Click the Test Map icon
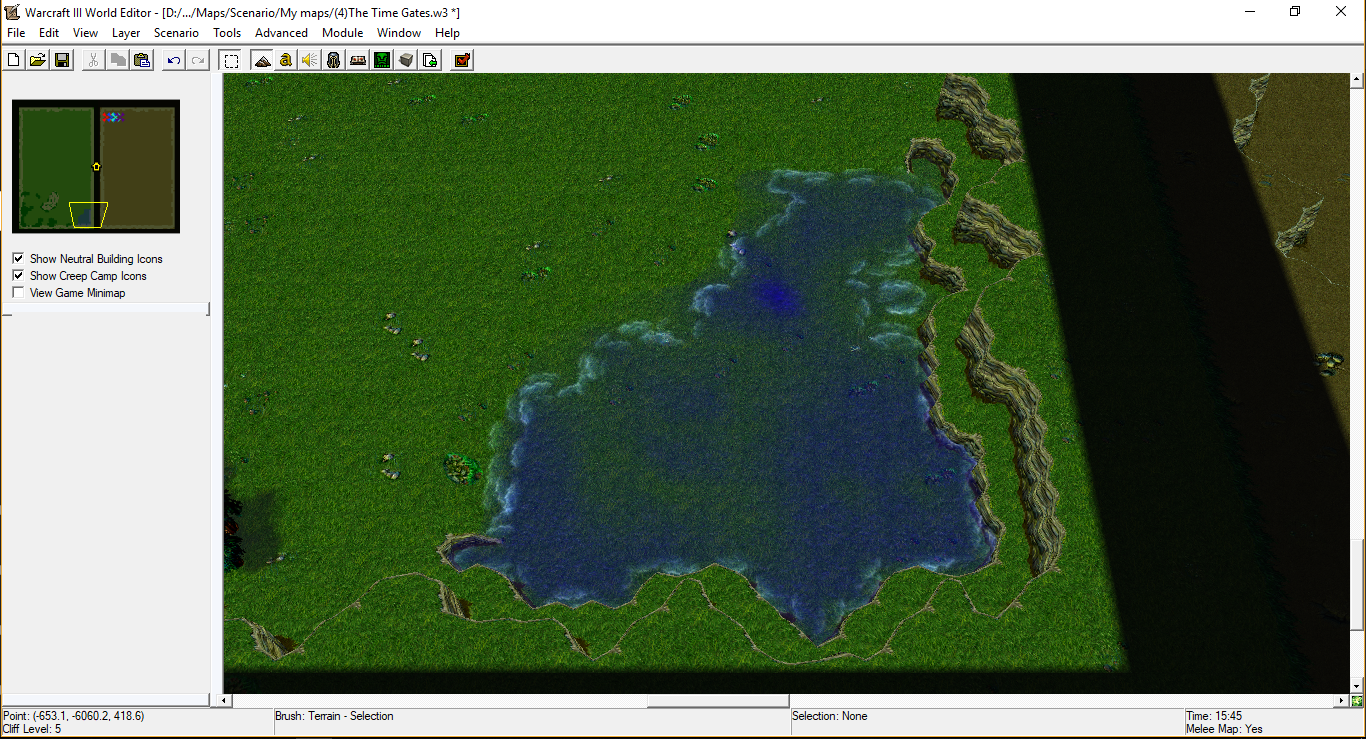Viewport: 1366px width, 739px height. [x=462, y=60]
